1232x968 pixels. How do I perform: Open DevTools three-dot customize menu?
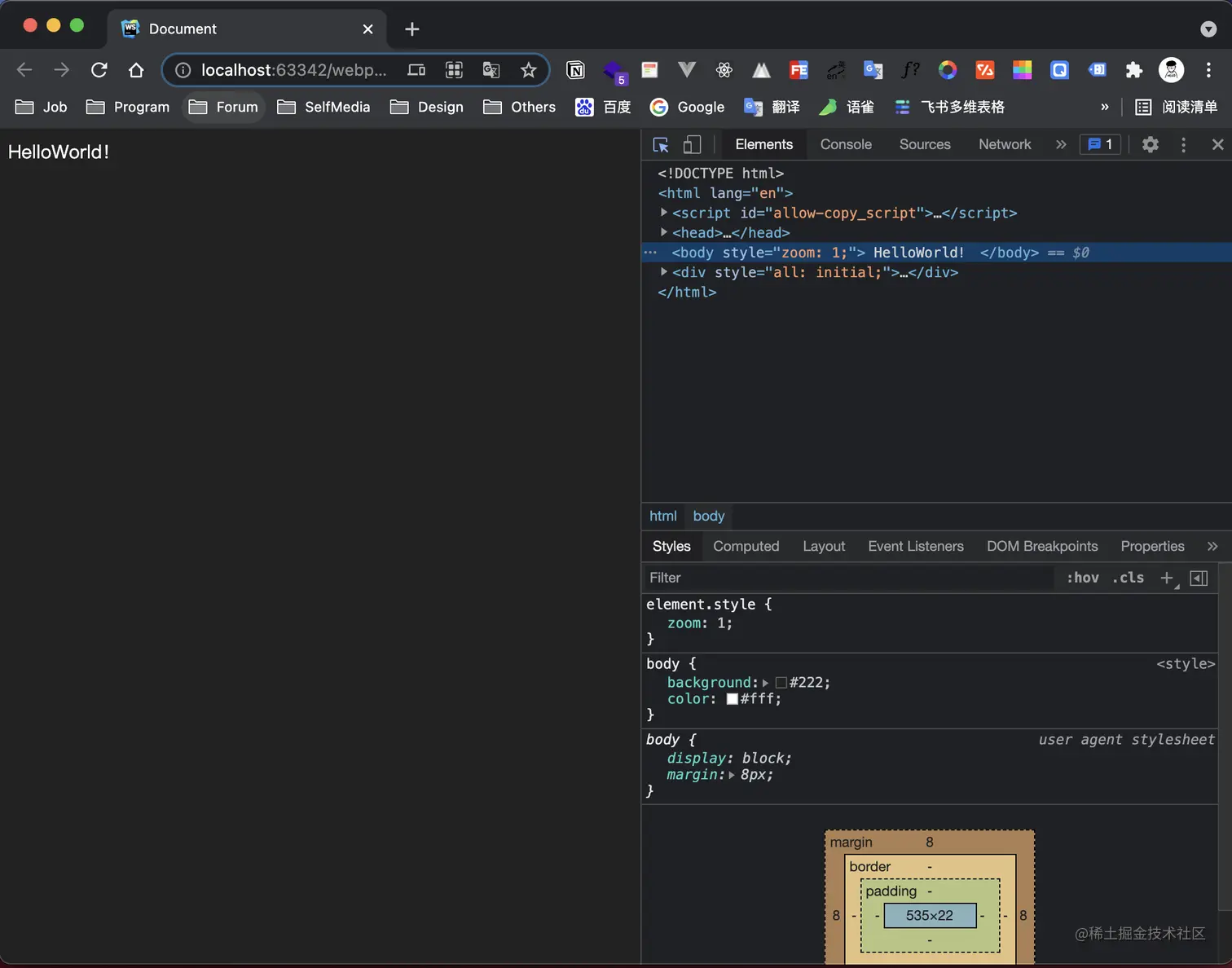coord(1183,144)
